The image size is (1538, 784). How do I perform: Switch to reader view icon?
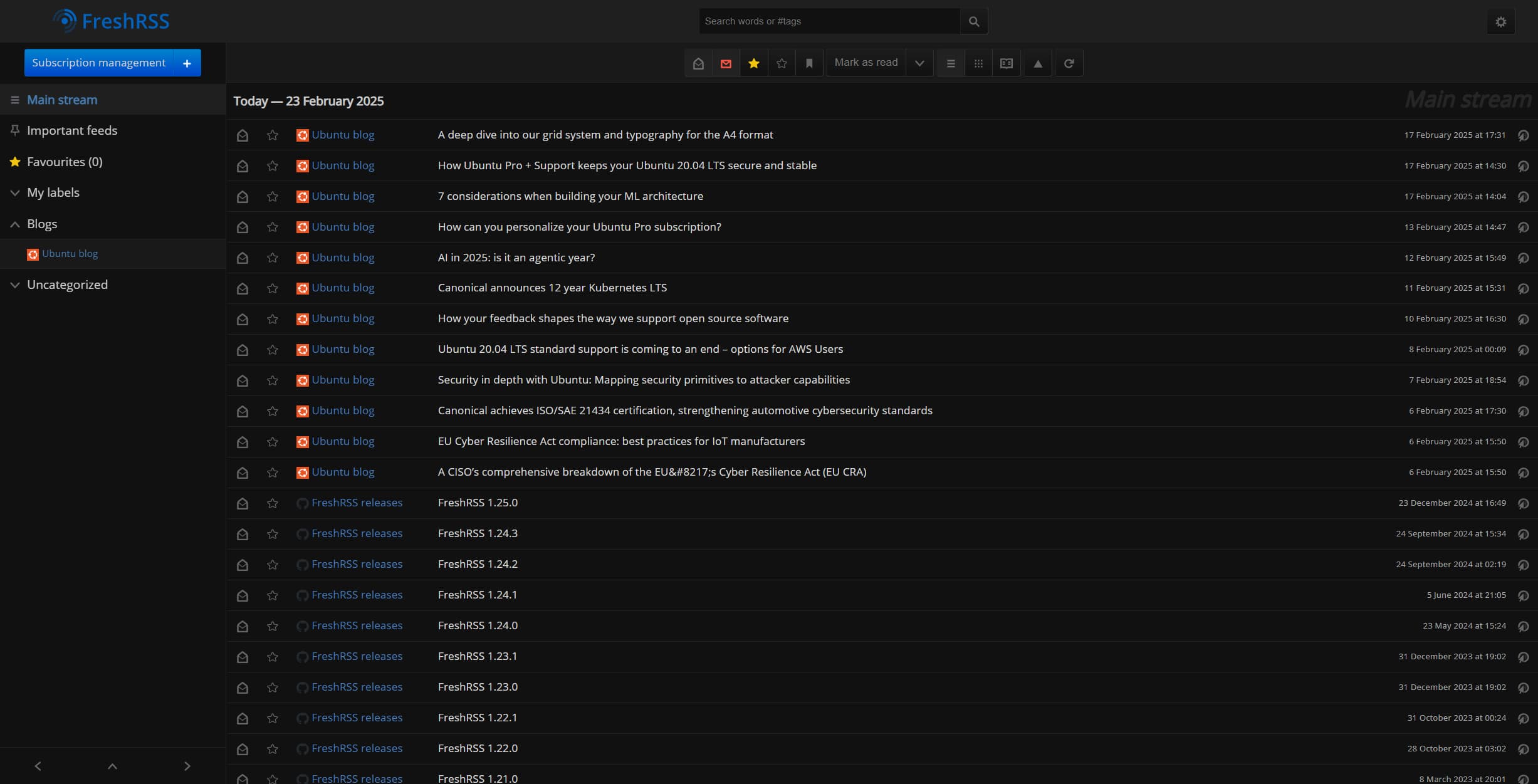[1006, 63]
